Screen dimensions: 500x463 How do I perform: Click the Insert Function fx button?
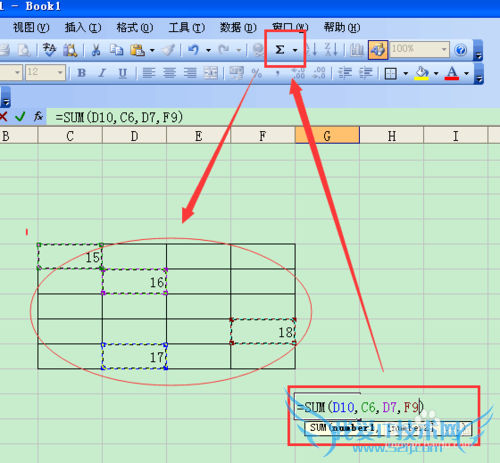click(x=38, y=116)
